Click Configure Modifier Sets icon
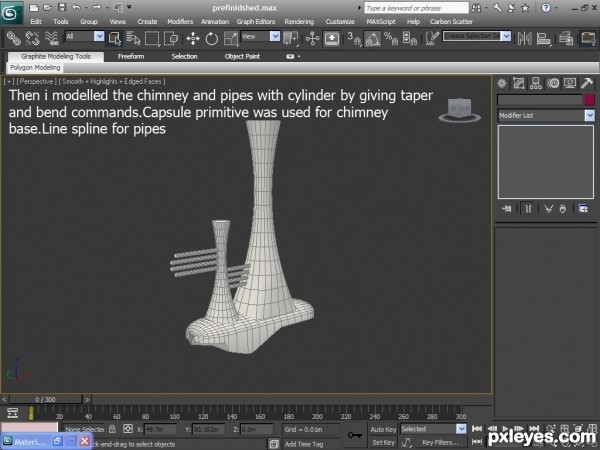 (x=583, y=209)
